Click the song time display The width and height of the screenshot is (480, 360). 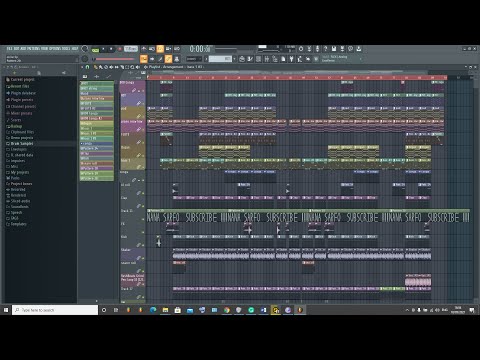pyautogui.click(x=200, y=49)
